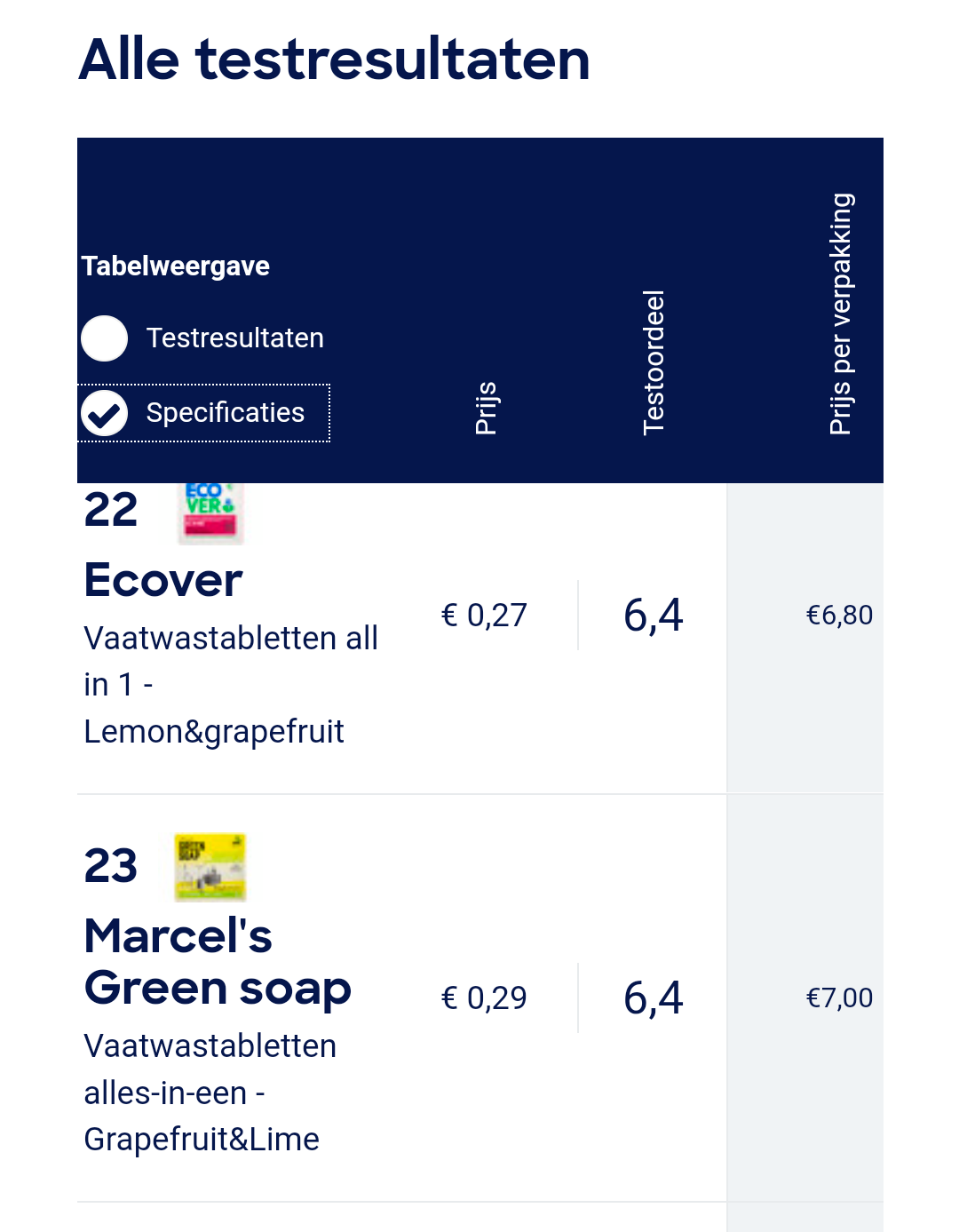Open Marcel's Green soap product thumbnail

click(210, 867)
